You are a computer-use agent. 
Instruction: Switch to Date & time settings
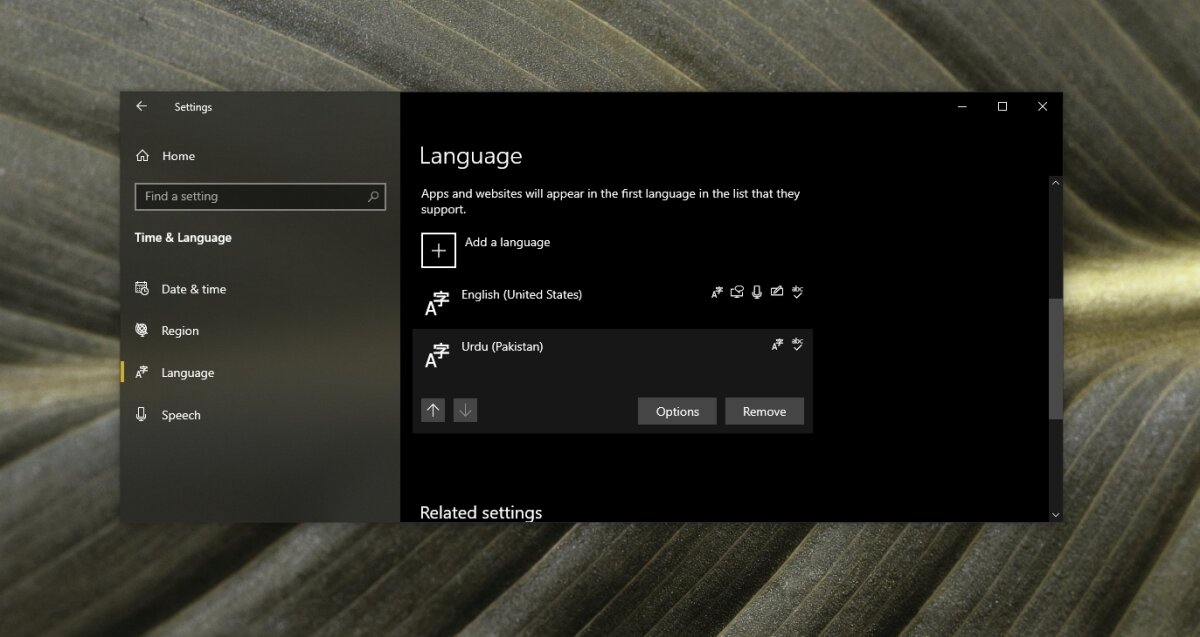(x=192, y=289)
